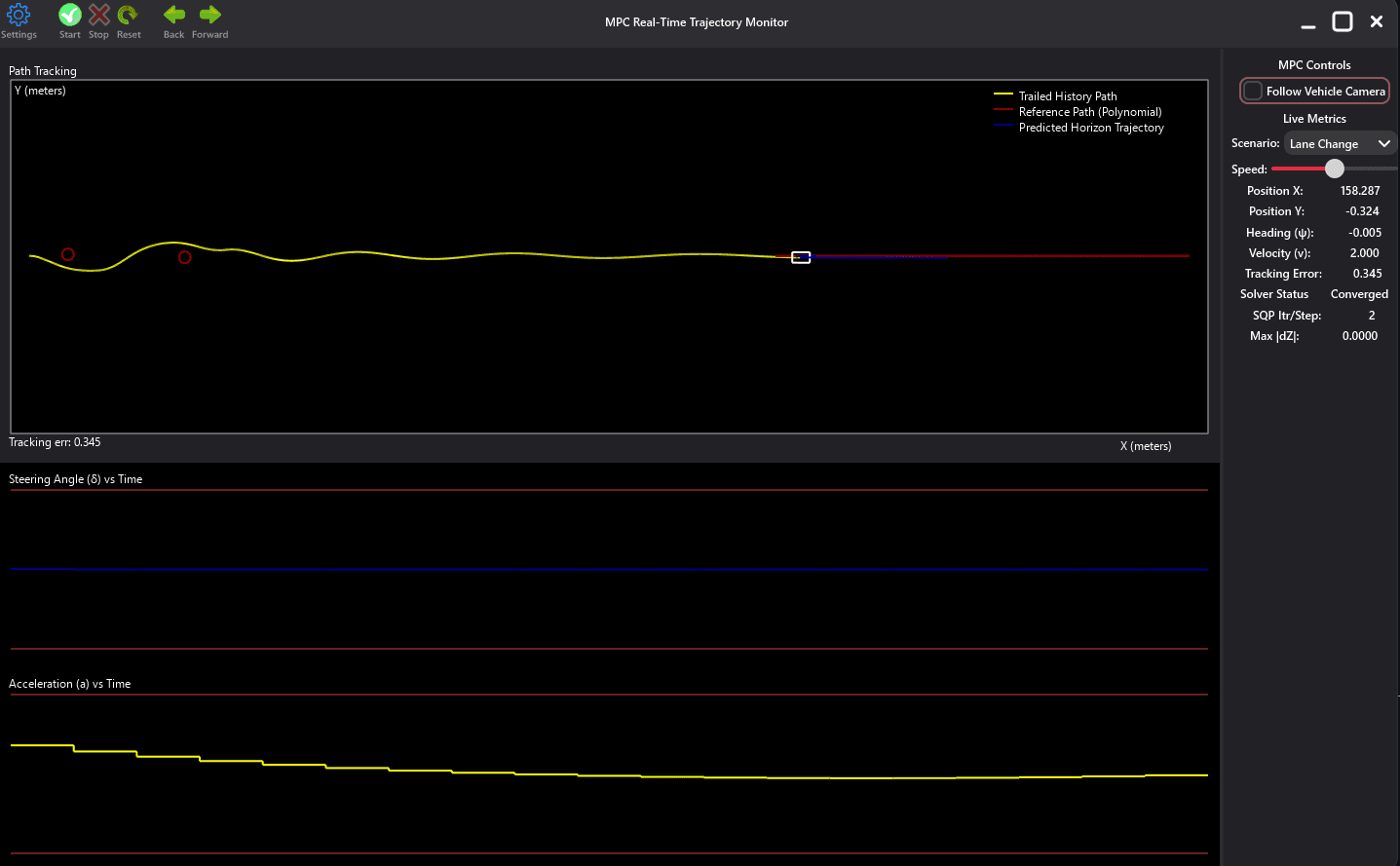1400x866 pixels.
Task: Click the Acceleration (a) vs Time chart title
Action: 70,684
